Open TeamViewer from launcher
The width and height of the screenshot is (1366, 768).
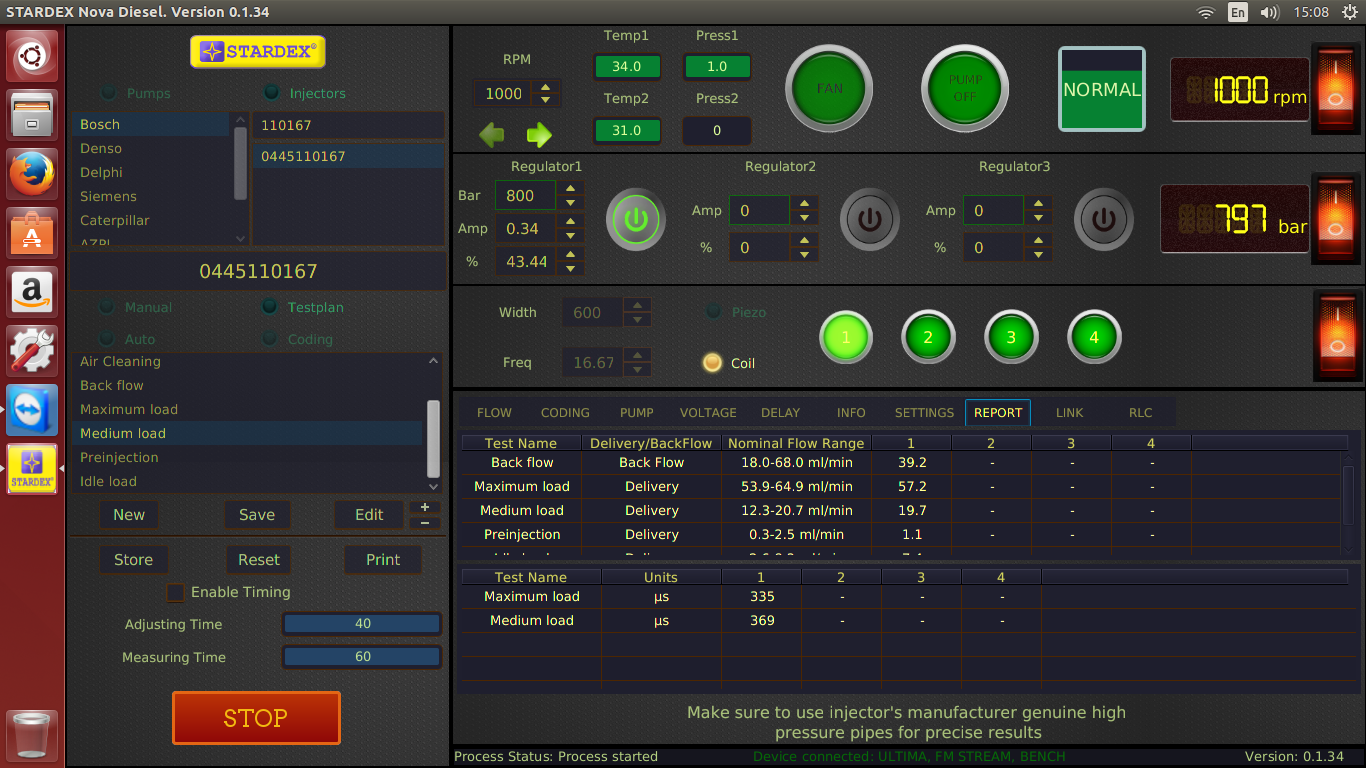click(x=32, y=410)
